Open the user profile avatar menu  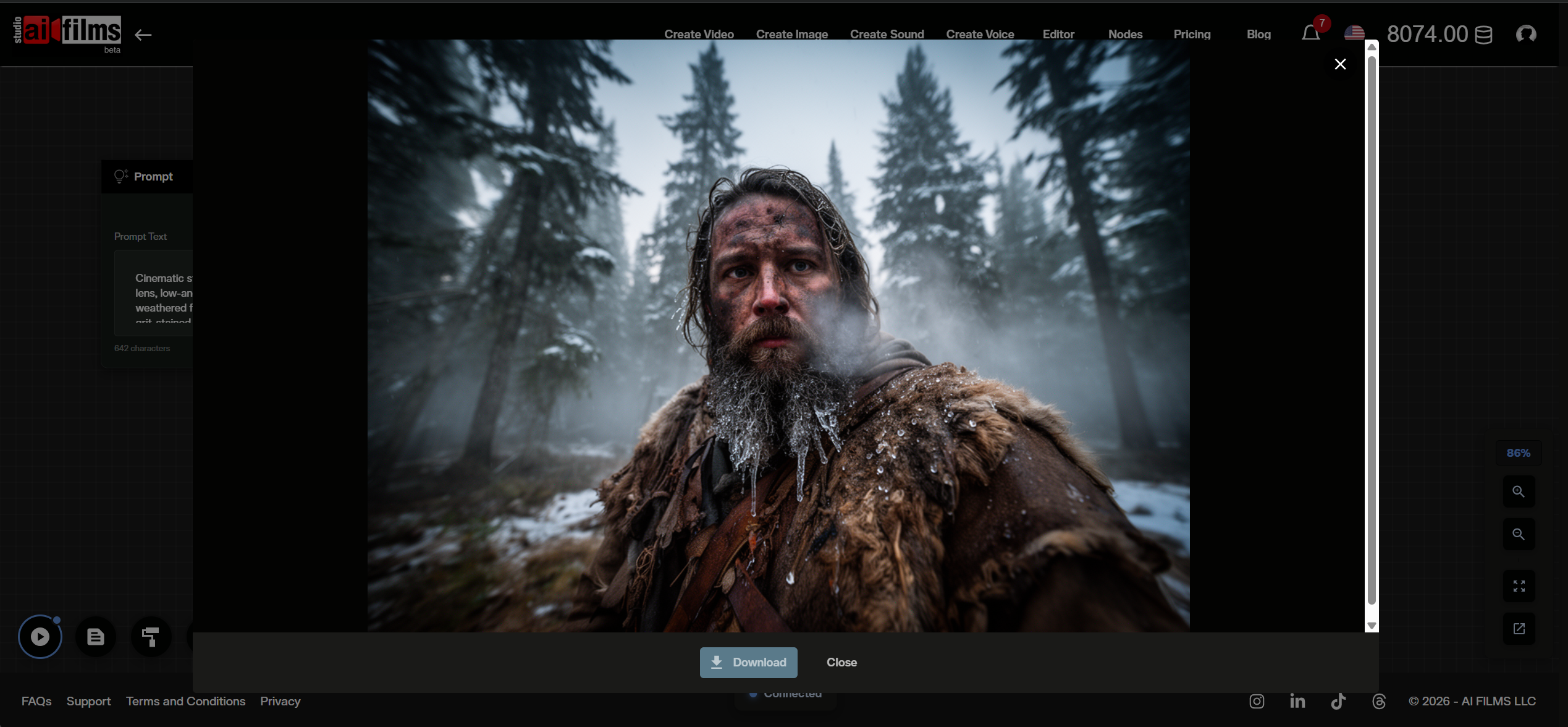coord(1527,34)
